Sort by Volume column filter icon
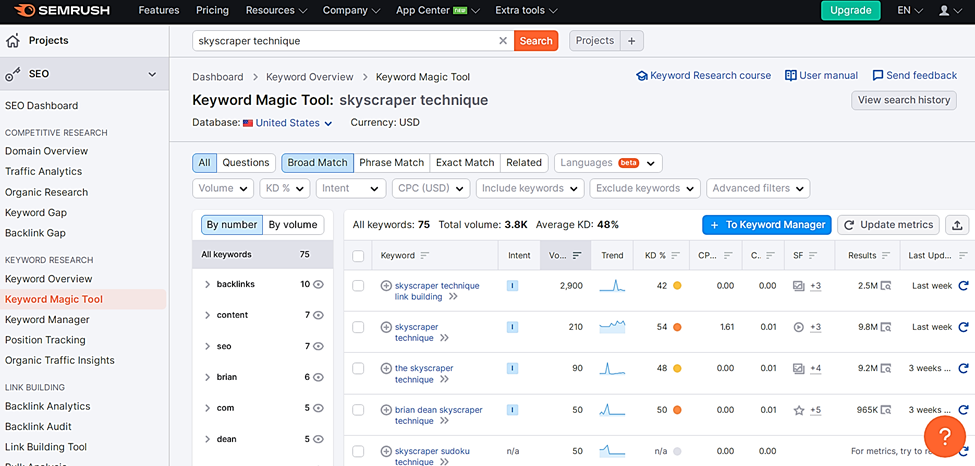Viewport: 975px width, 466px height. (x=577, y=256)
